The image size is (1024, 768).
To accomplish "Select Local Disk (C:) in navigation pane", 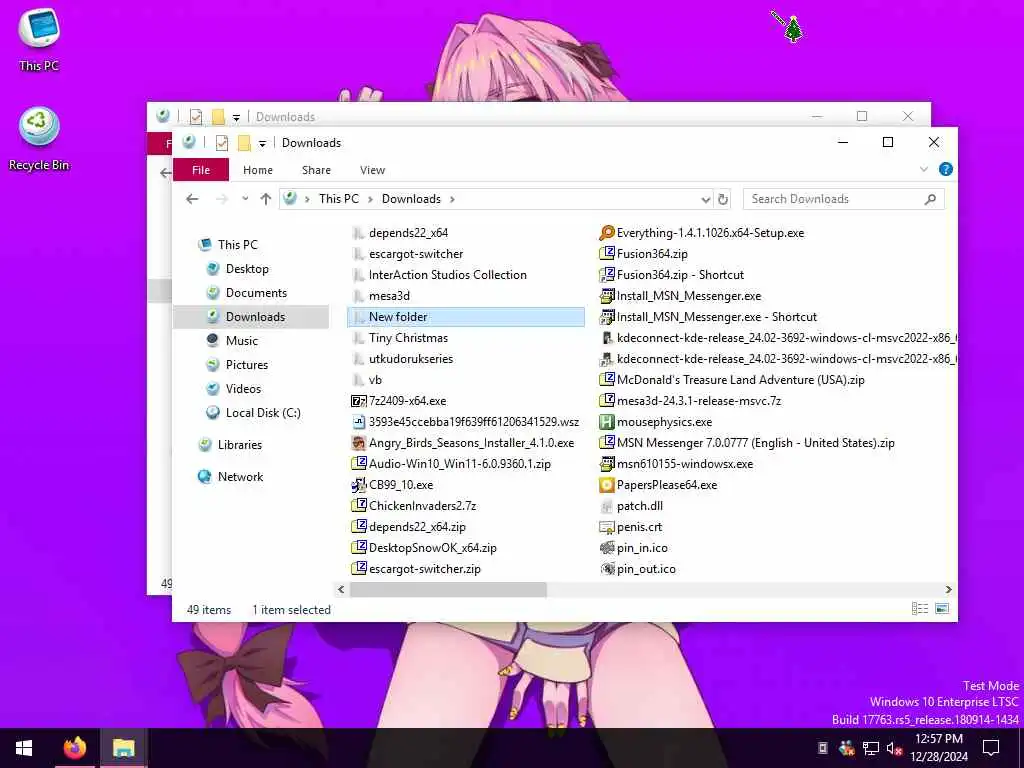I will (x=263, y=413).
